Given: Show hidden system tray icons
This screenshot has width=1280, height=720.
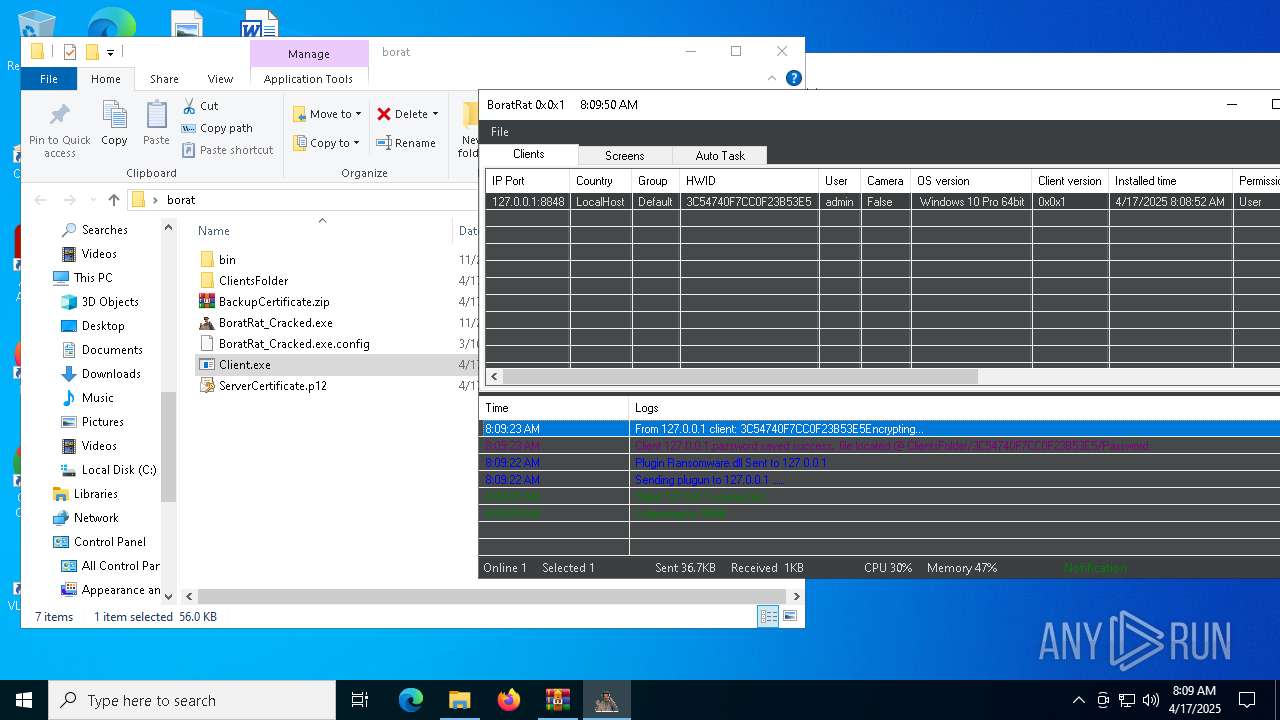Looking at the screenshot, I should pyautogui.click(x=1078, y=700).
